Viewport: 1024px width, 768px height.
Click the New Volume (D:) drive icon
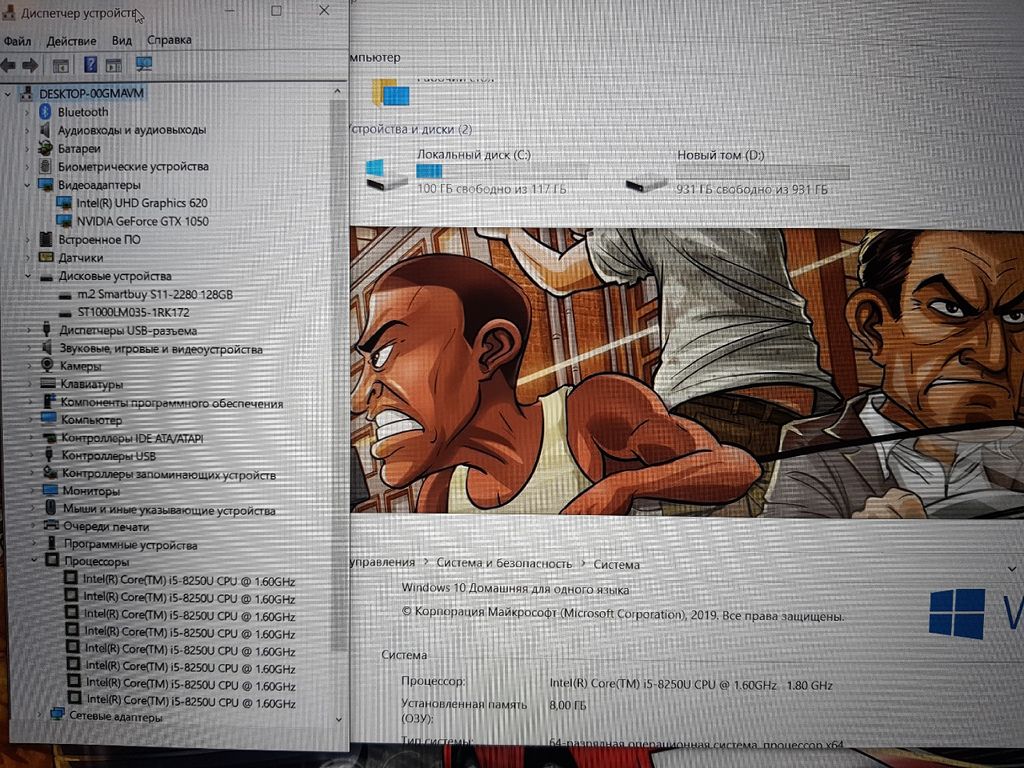646,183
